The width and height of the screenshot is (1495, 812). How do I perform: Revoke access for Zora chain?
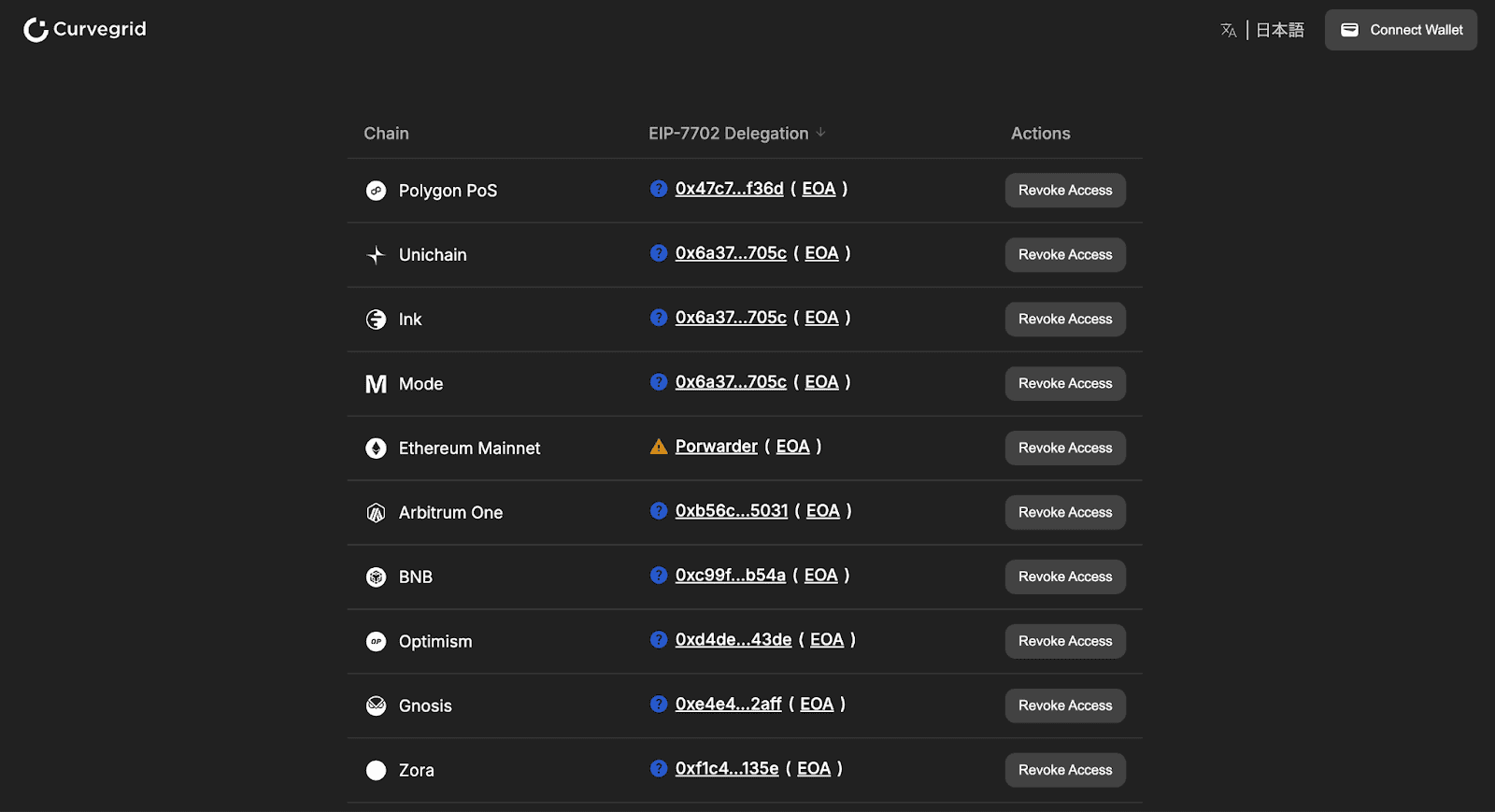pos(1065,771)
